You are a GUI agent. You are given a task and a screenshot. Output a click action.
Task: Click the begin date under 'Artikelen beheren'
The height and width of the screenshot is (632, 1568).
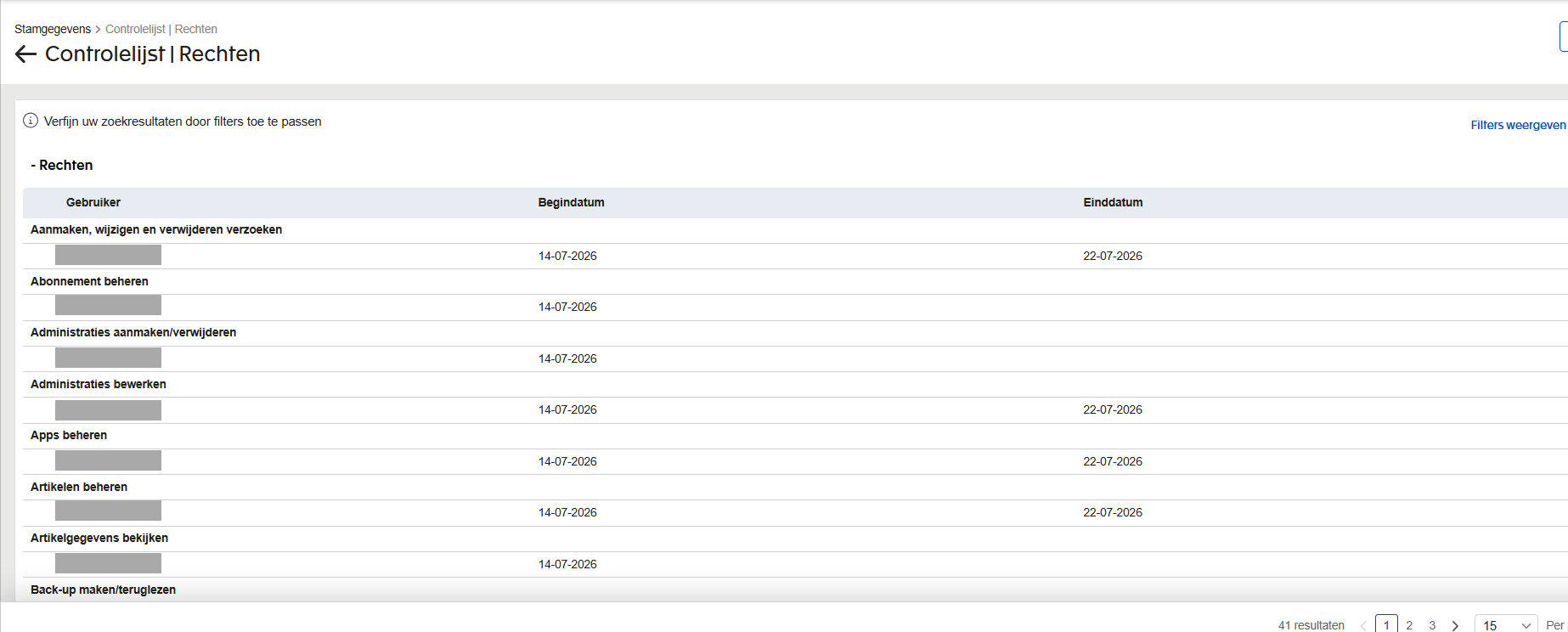(567, 512)
